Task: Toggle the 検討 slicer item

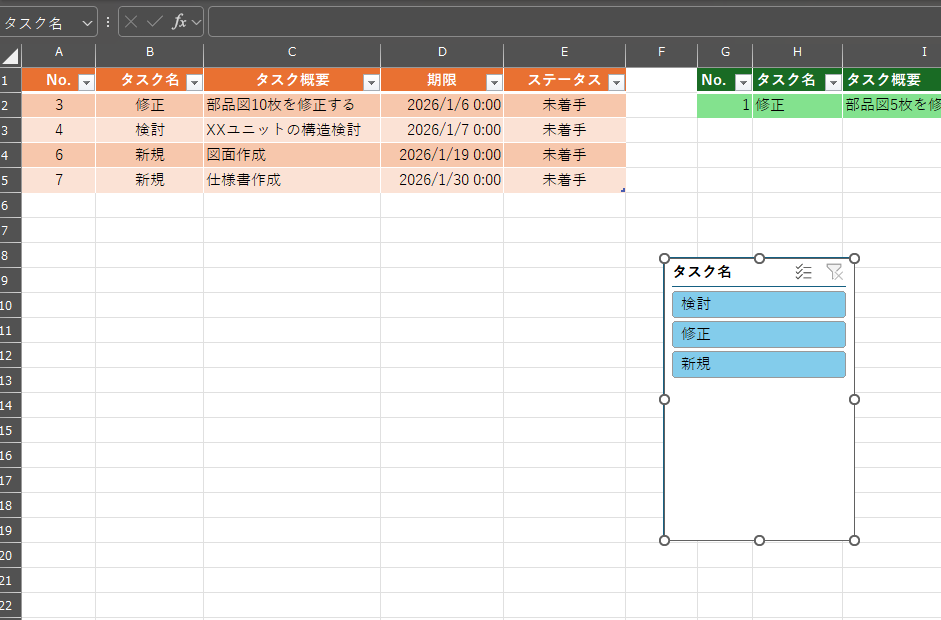Action: pyautogui.click(x=758, y=304)
